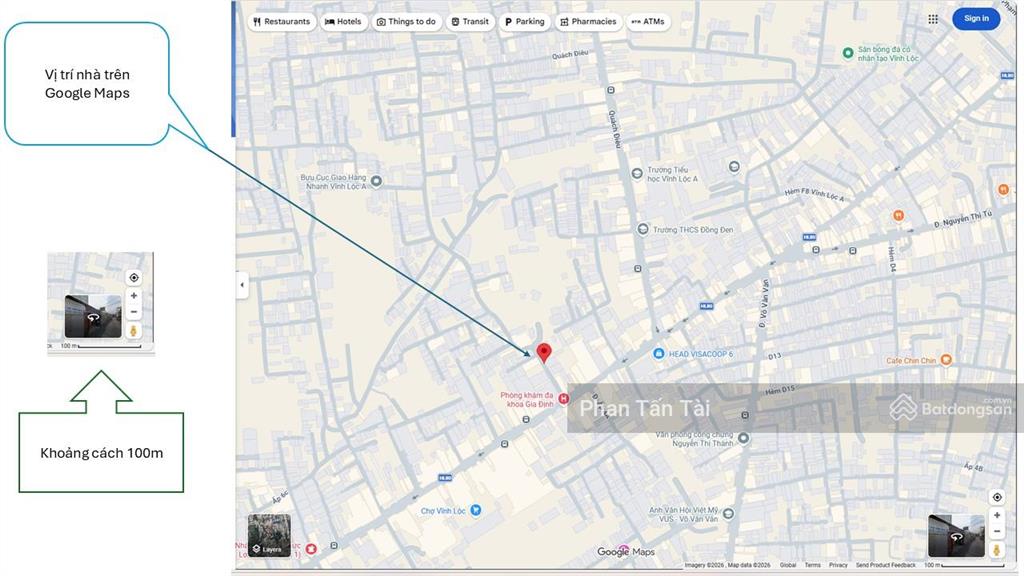The width and height of the screenshot is (1024, 576).
Task: Select the yellow Pegman Street View icon
Action: coord(996,549)
